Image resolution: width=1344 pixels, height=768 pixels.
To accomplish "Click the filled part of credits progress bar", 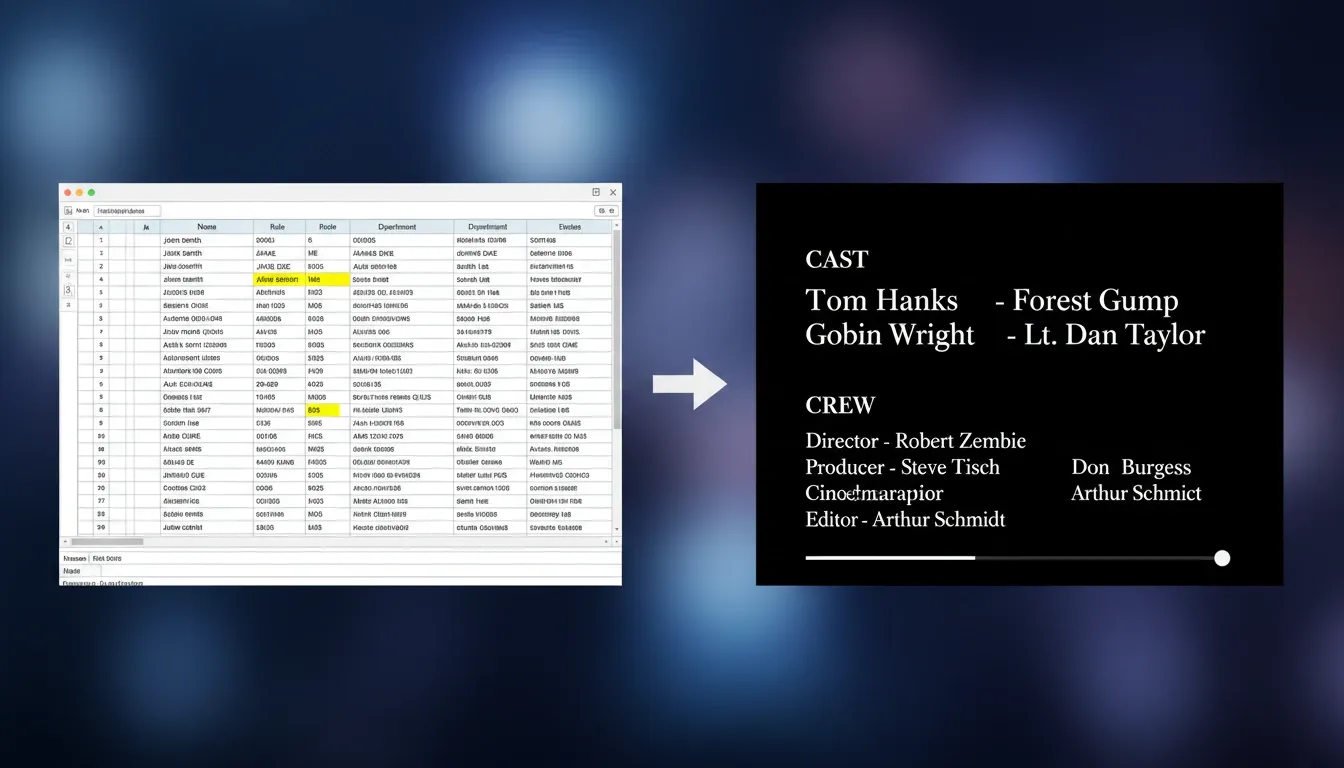I will 890,558.
